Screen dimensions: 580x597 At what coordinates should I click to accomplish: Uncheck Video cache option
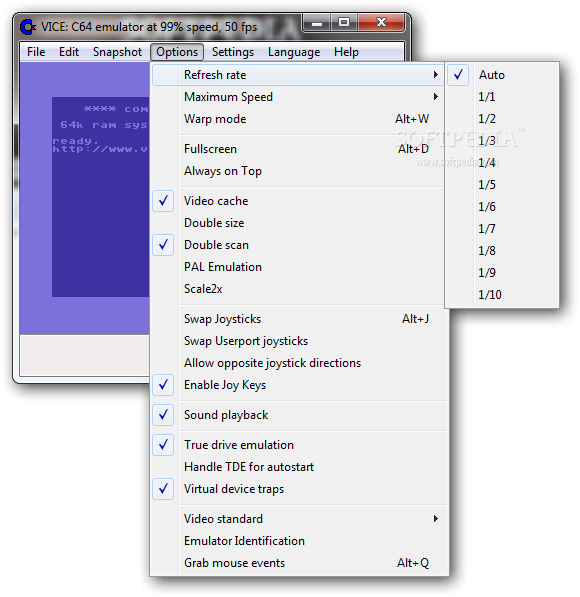coord(298,201)
